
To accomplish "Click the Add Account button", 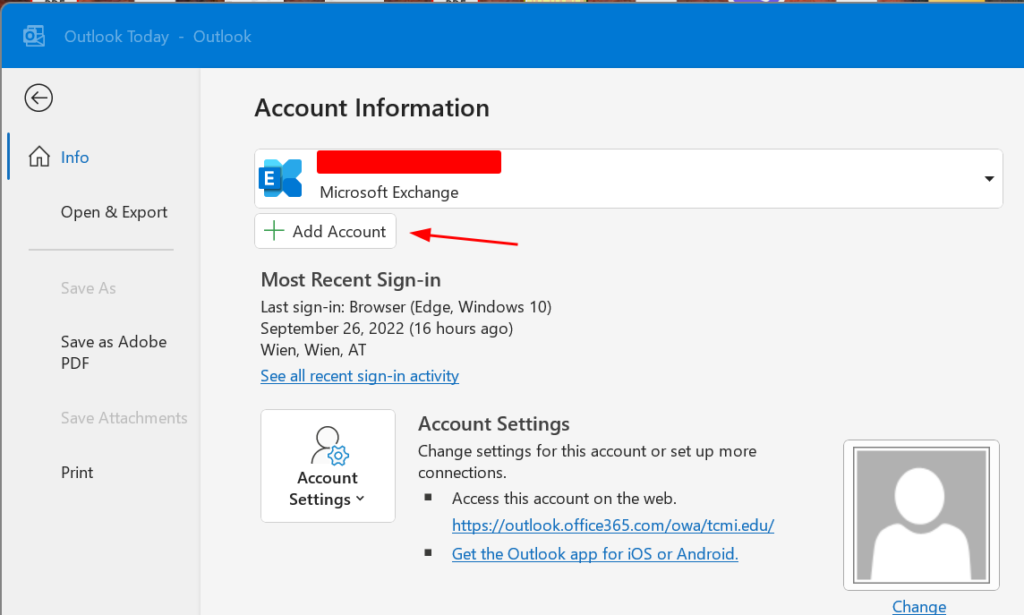I will [325, 231].
